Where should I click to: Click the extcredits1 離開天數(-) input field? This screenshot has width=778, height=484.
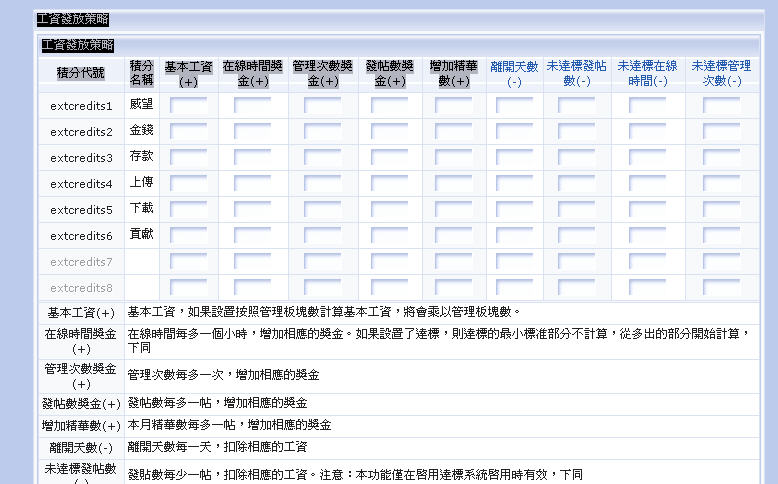click(x=515, y=105)
